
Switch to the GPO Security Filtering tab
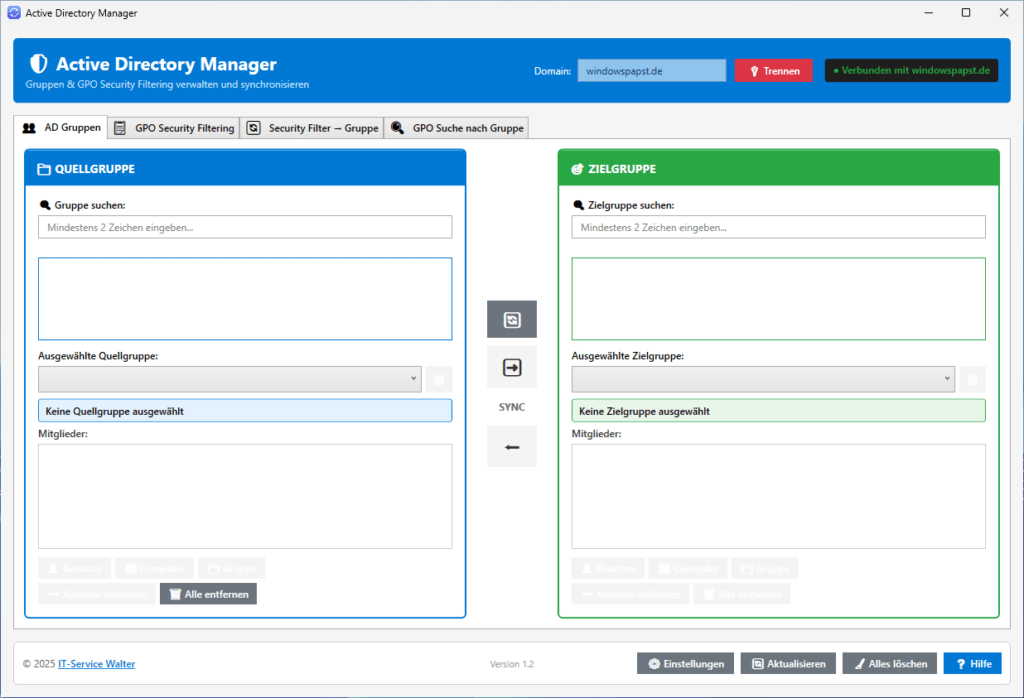pyautogui.click(x=174, y=128)
